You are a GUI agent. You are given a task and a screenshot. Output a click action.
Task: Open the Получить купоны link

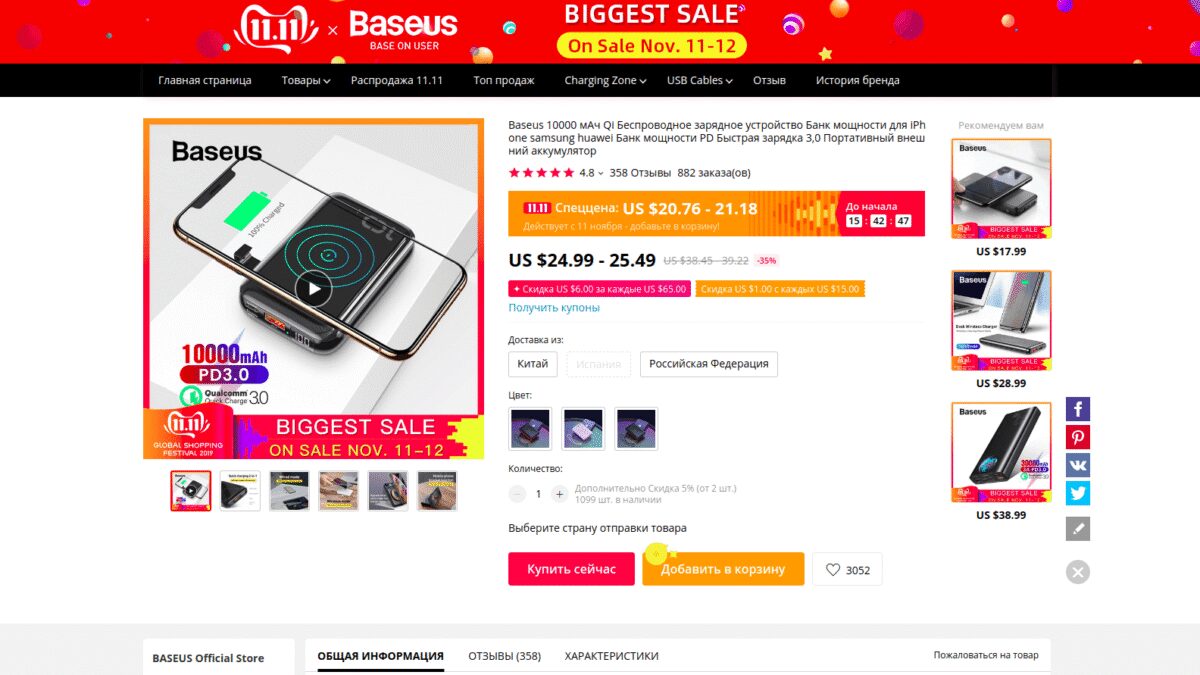click(554, 308)
